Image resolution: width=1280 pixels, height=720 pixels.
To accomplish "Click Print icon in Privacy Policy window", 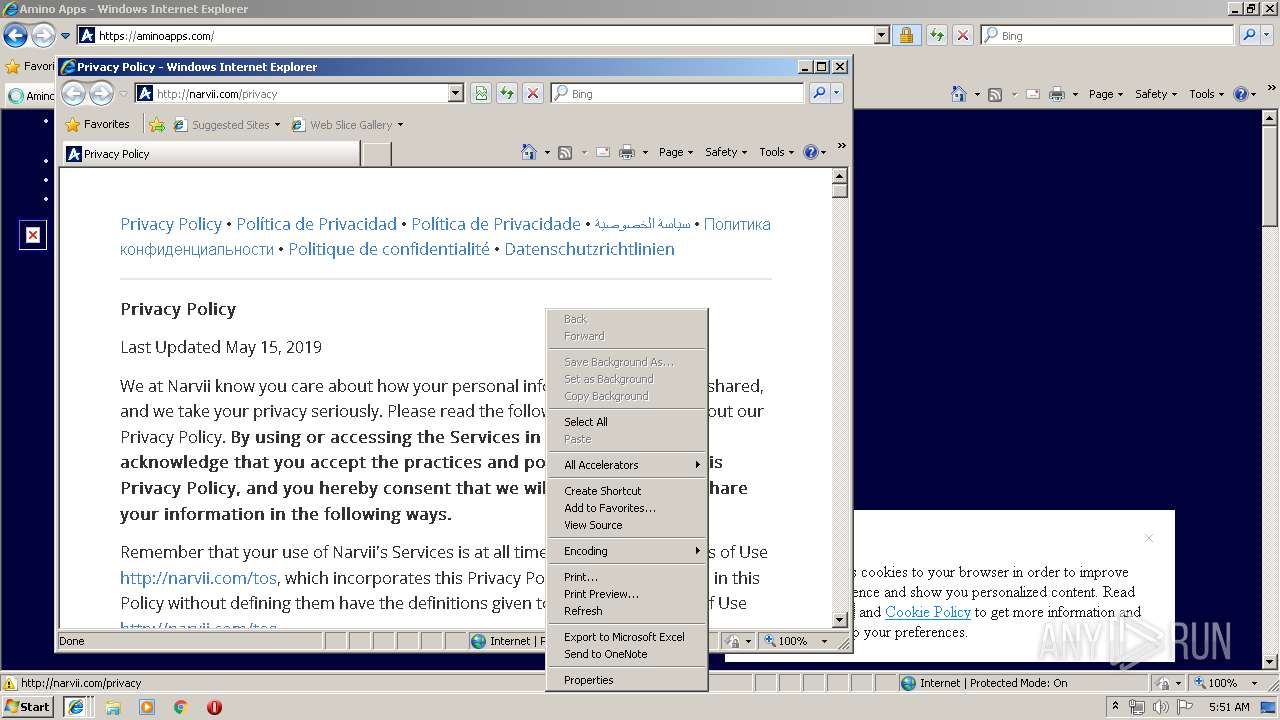I will pos(627,152).
